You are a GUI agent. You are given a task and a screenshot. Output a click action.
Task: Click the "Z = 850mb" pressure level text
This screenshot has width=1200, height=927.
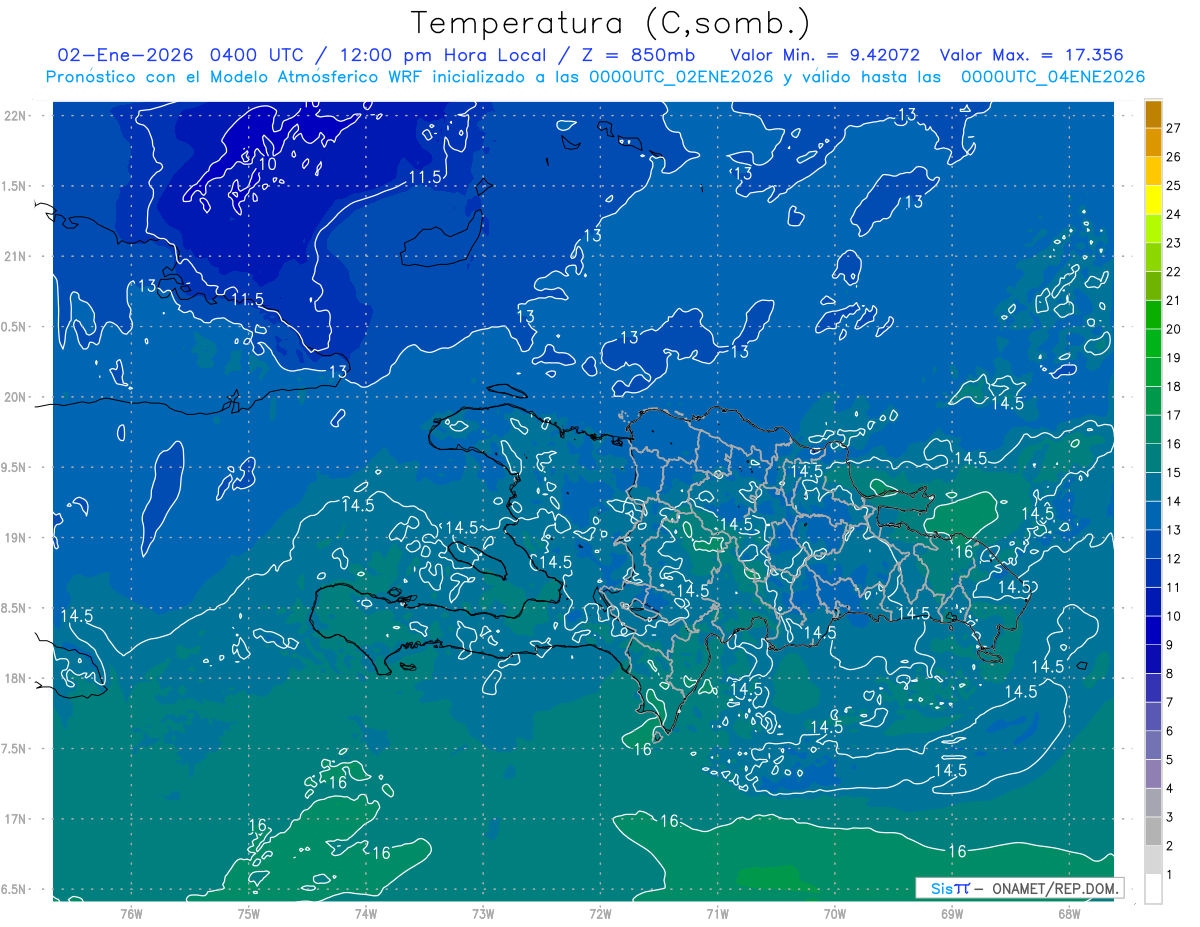coord(636,55)
